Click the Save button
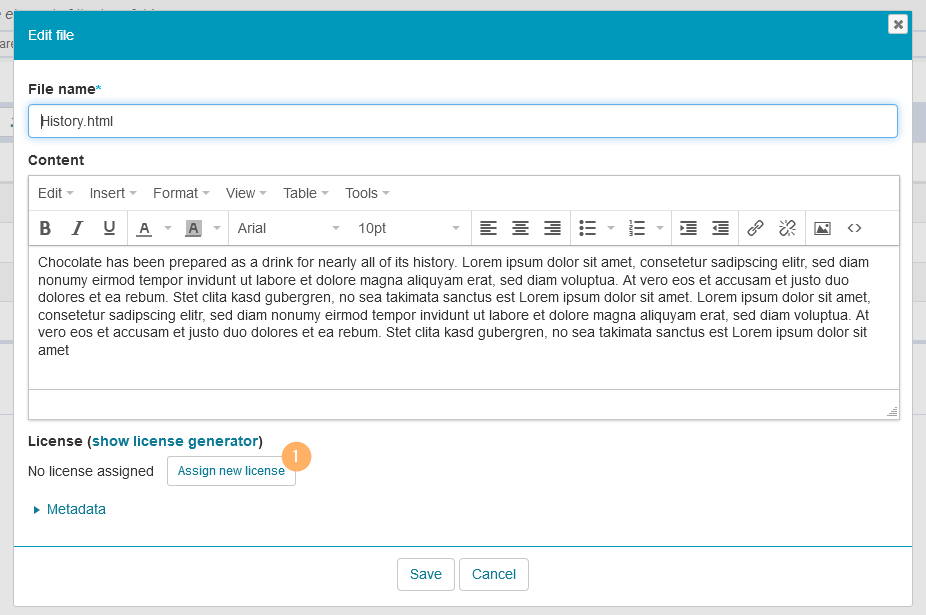 click(426, 574)
